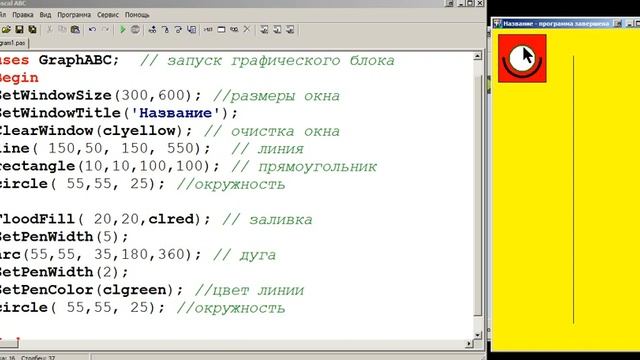
Task: Click the leftmost of three window-layout icons
Action: click(x=264, y=30)
